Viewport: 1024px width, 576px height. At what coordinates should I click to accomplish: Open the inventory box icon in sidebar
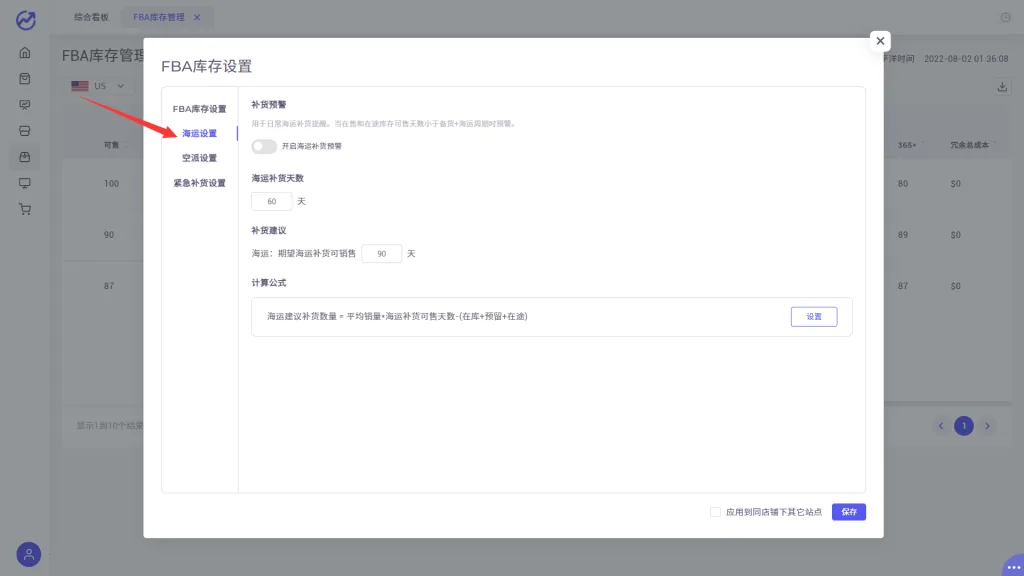25,157
